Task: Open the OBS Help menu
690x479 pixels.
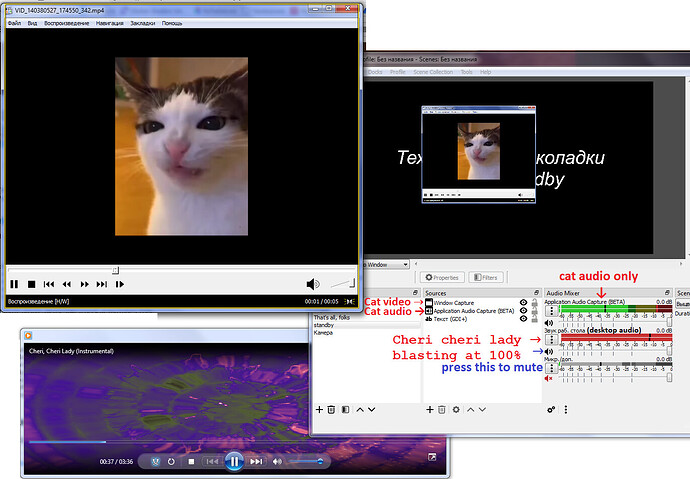Action: click(485, 72)
